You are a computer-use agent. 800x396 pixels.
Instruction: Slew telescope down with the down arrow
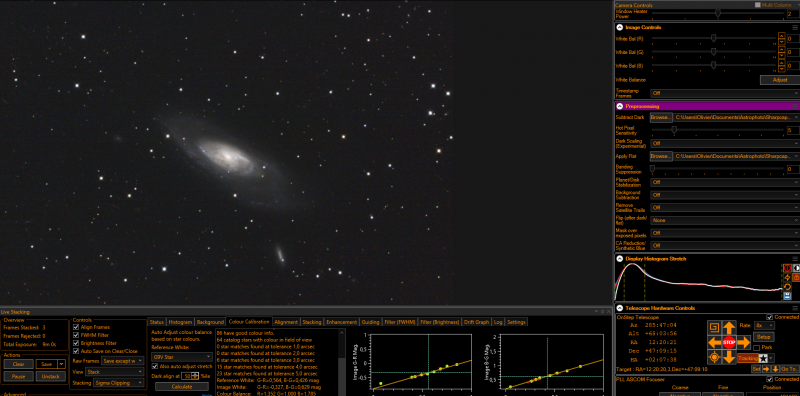[x=729, y=357]
